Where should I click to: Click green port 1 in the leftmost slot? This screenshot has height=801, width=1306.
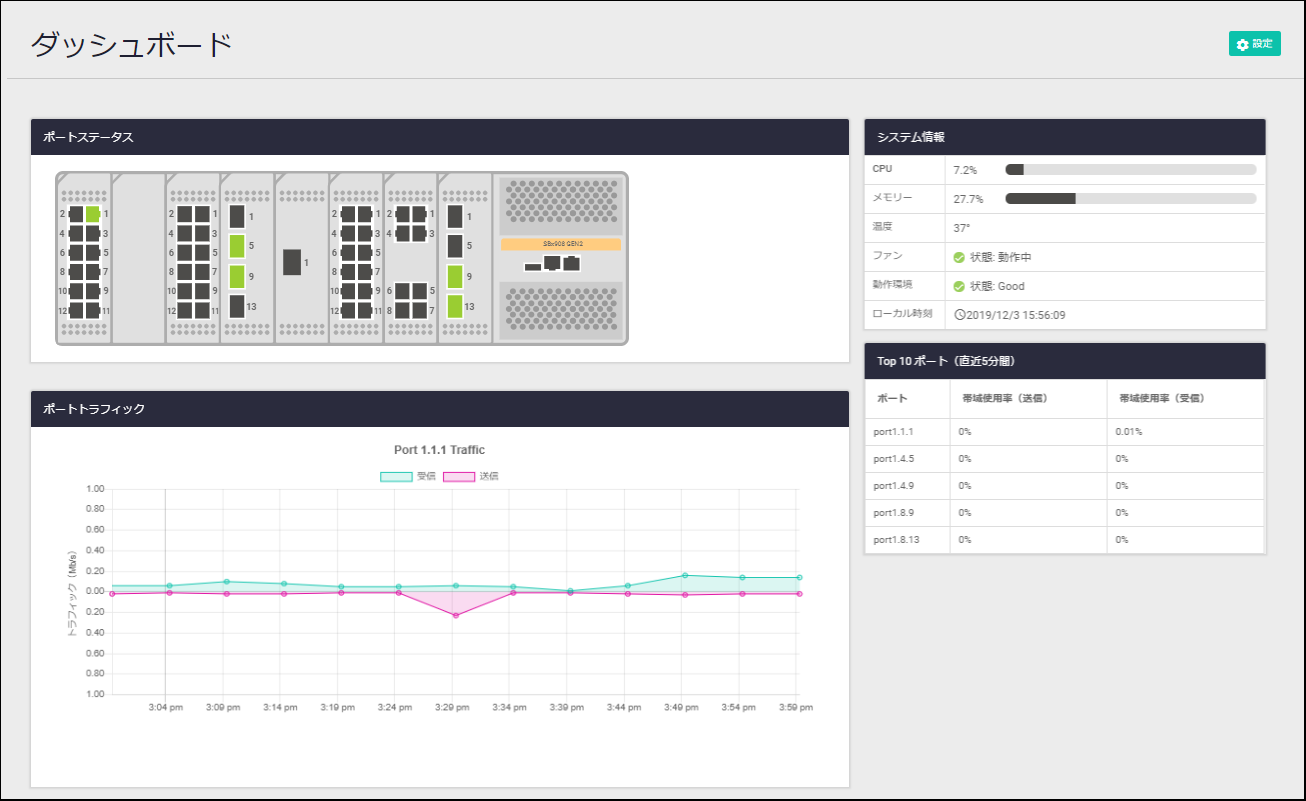point(93,214)
